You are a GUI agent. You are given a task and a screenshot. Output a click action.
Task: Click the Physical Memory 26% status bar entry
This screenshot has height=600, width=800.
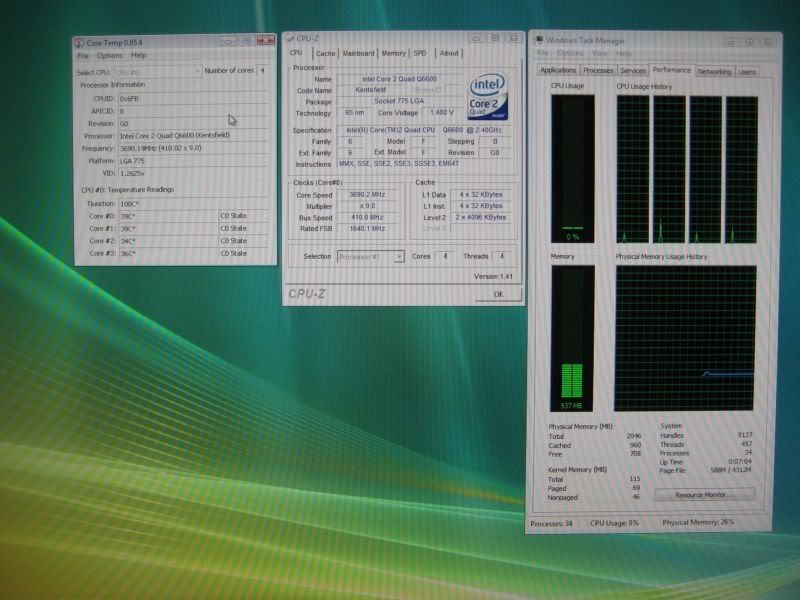click(x=698, y=522)
